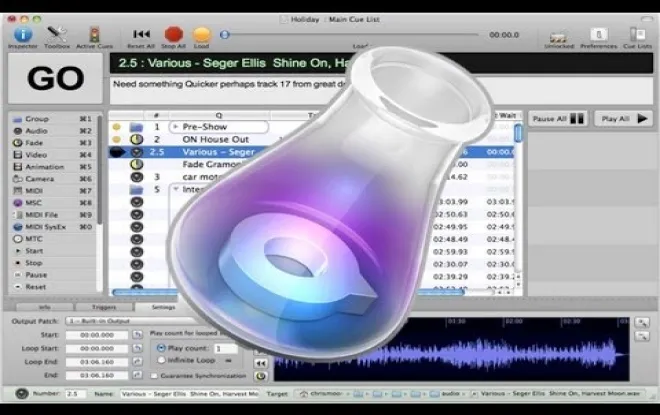Click the round icon below waveform rewind
The width and height of the screenshot is (660, 415).
[261, 376]
